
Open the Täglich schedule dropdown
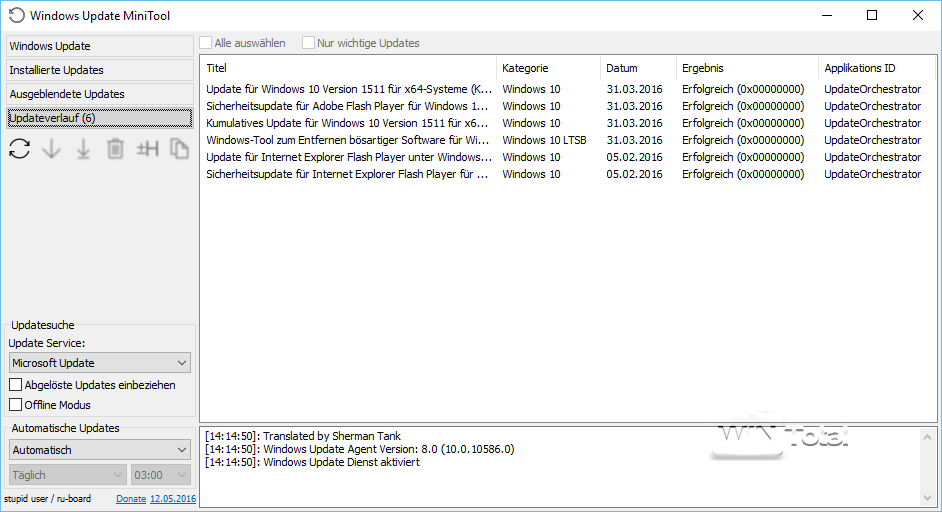pos(68,475)
